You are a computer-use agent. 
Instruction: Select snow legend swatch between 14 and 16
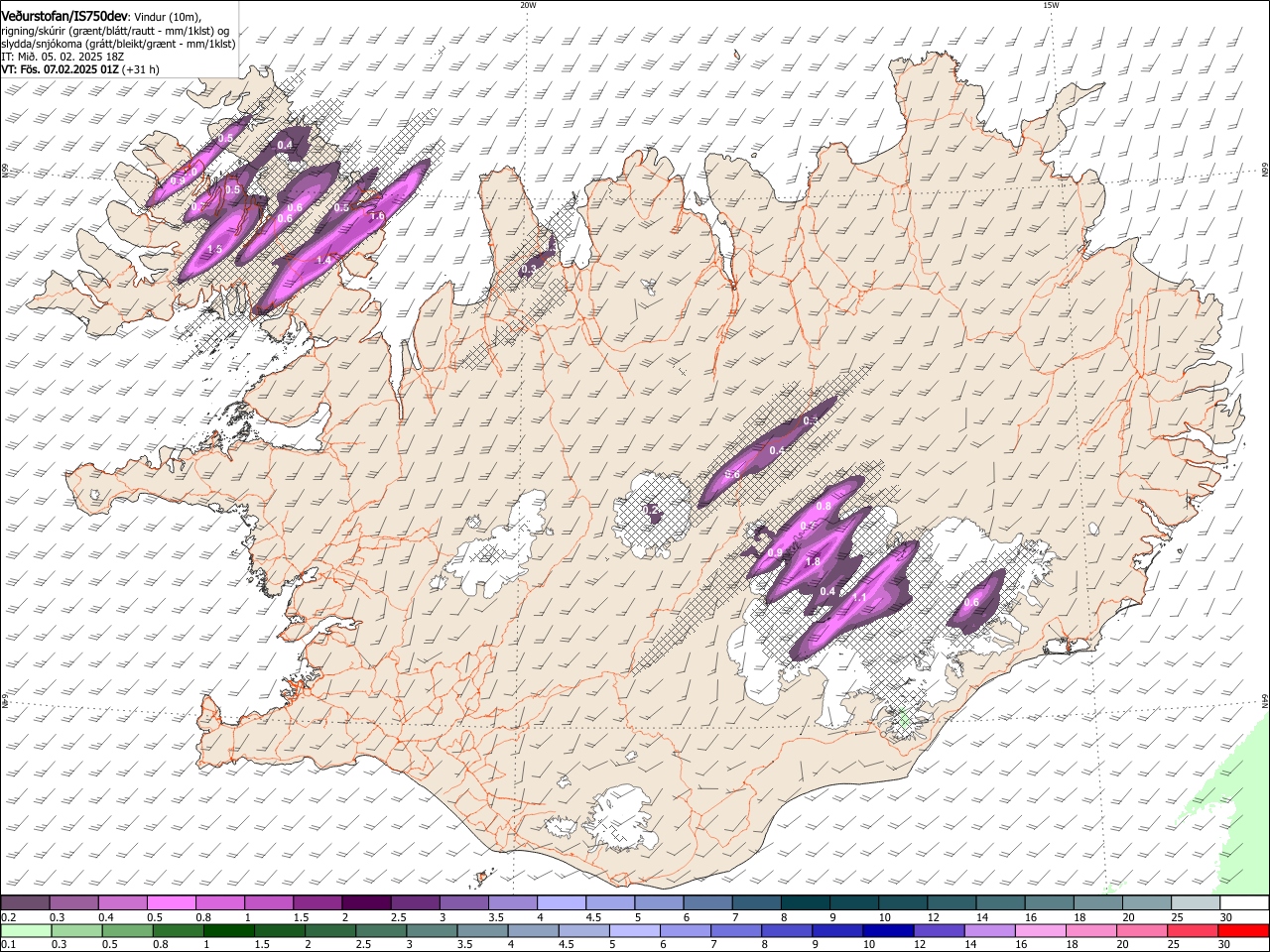click(x=1001, y=903)
